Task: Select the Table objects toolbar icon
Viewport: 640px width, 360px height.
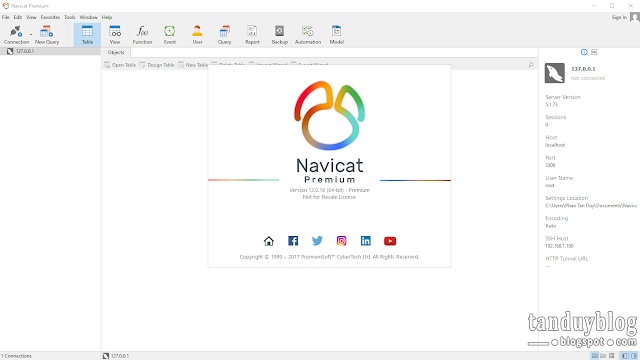Action: [87, 35]
